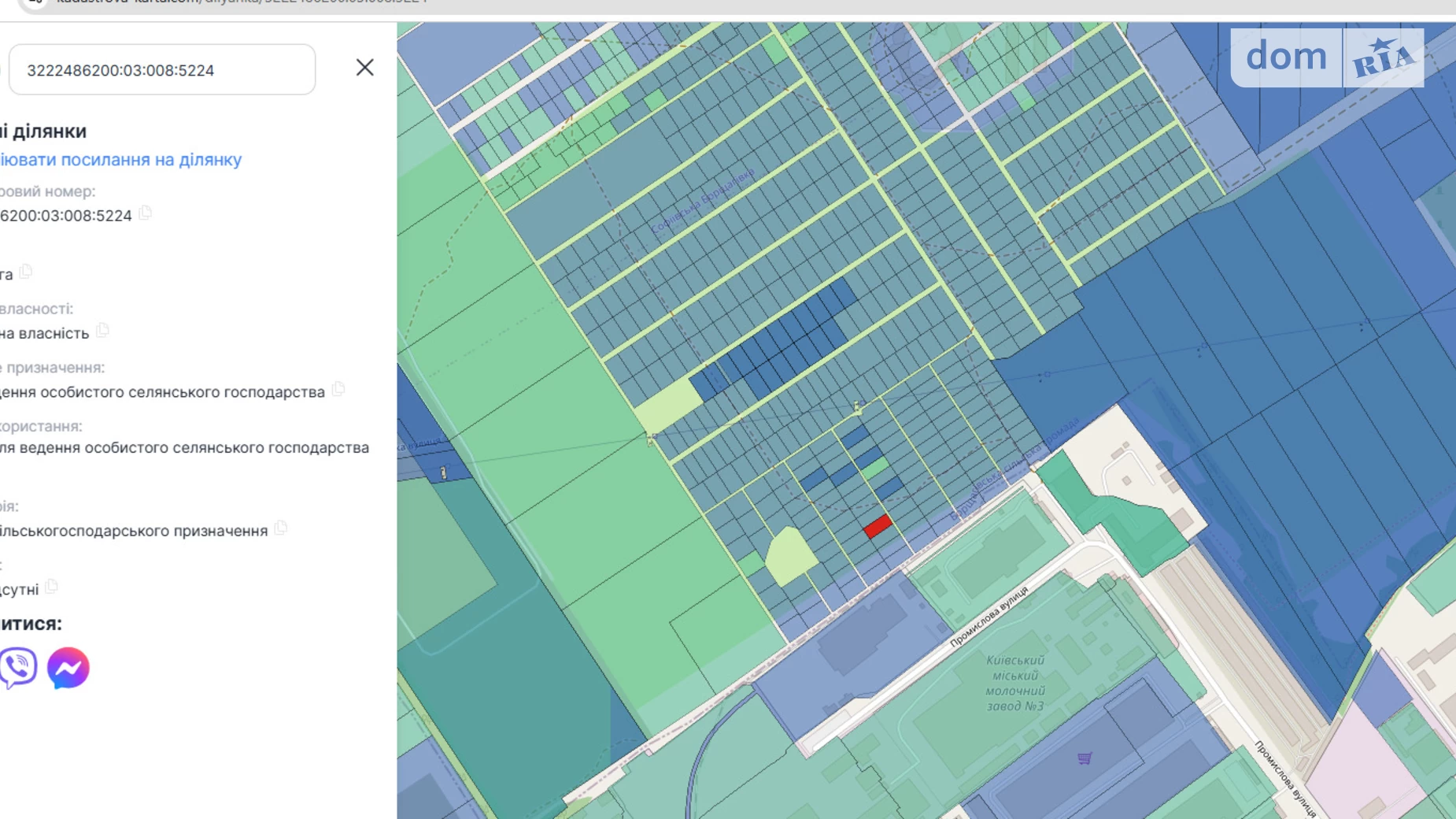Click the copy parcel link hyperlink
Screen dimensions: 1456x819
point(120,160)
